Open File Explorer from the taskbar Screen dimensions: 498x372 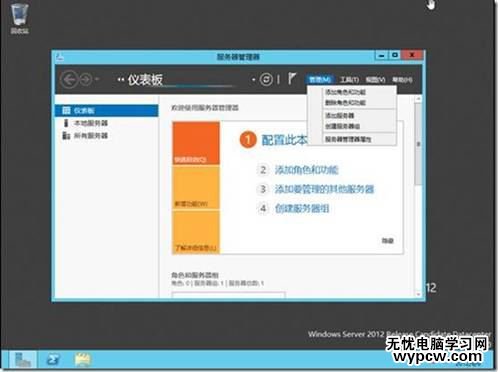(82, 360)
